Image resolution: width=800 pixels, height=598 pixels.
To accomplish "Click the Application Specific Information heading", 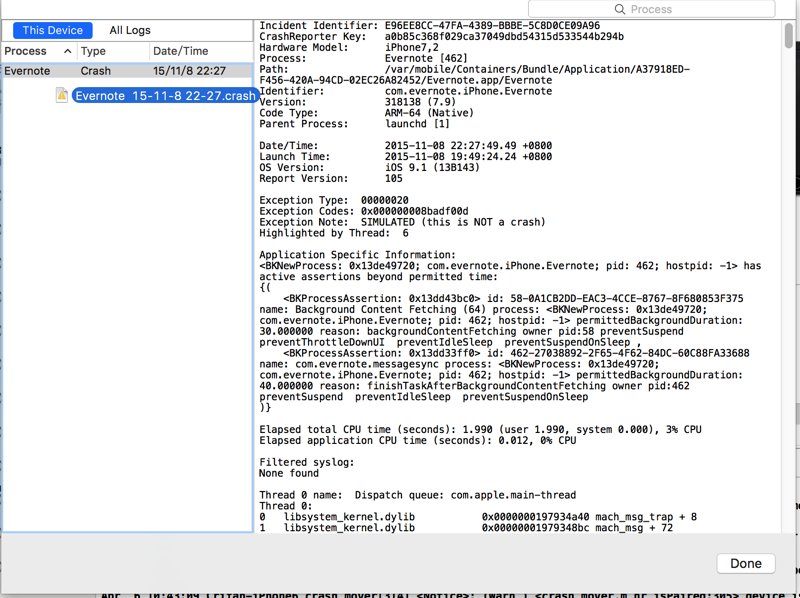I will (357, 255).
